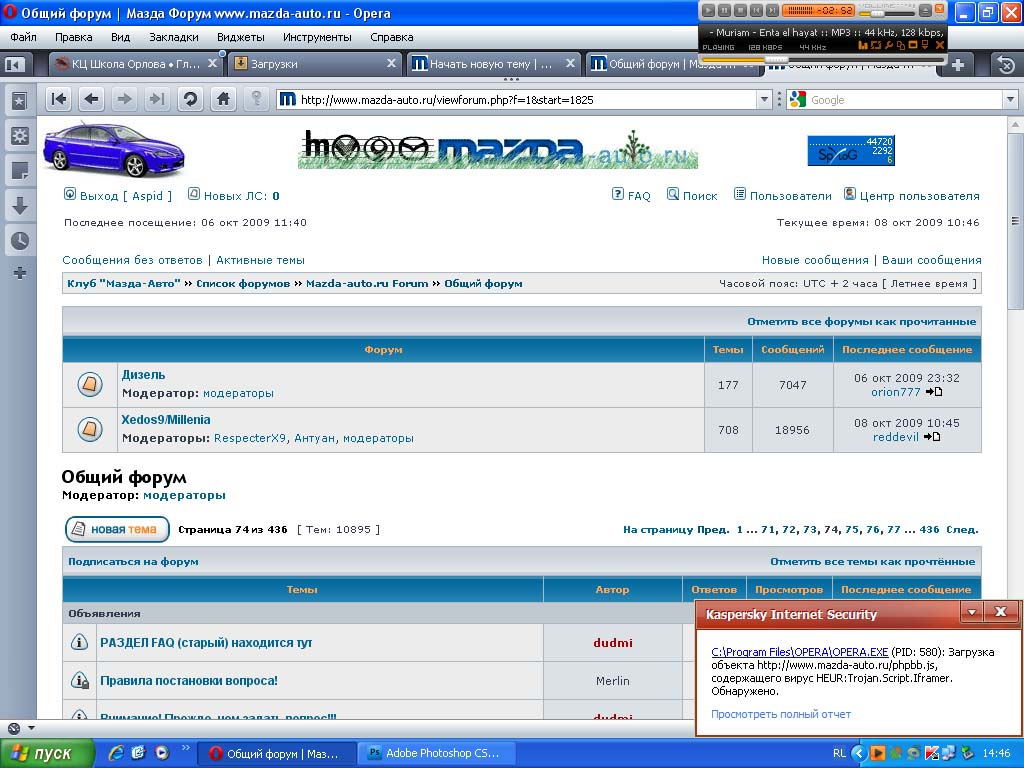Open the Notes panel in Opera sidebar
Viewport: 1024px width, 768px height.
click(x=20, y=170)
